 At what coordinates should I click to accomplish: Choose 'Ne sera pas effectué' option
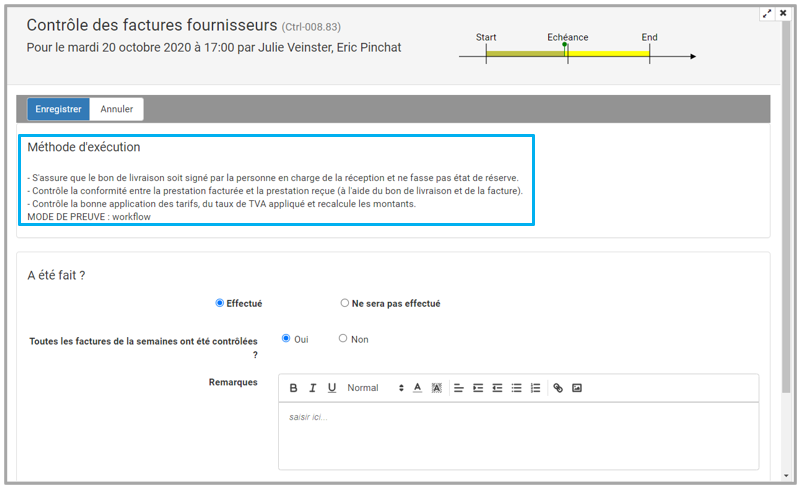coord(345,303)
